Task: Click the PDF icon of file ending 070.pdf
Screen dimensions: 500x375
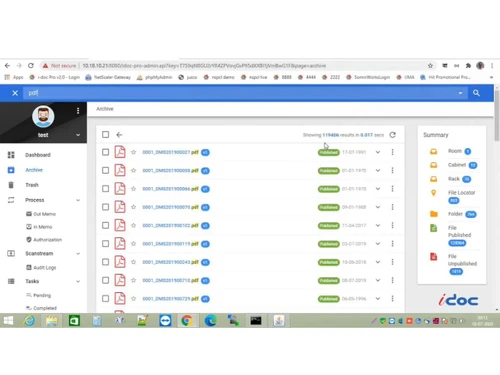Action: (x=120, y=207)
